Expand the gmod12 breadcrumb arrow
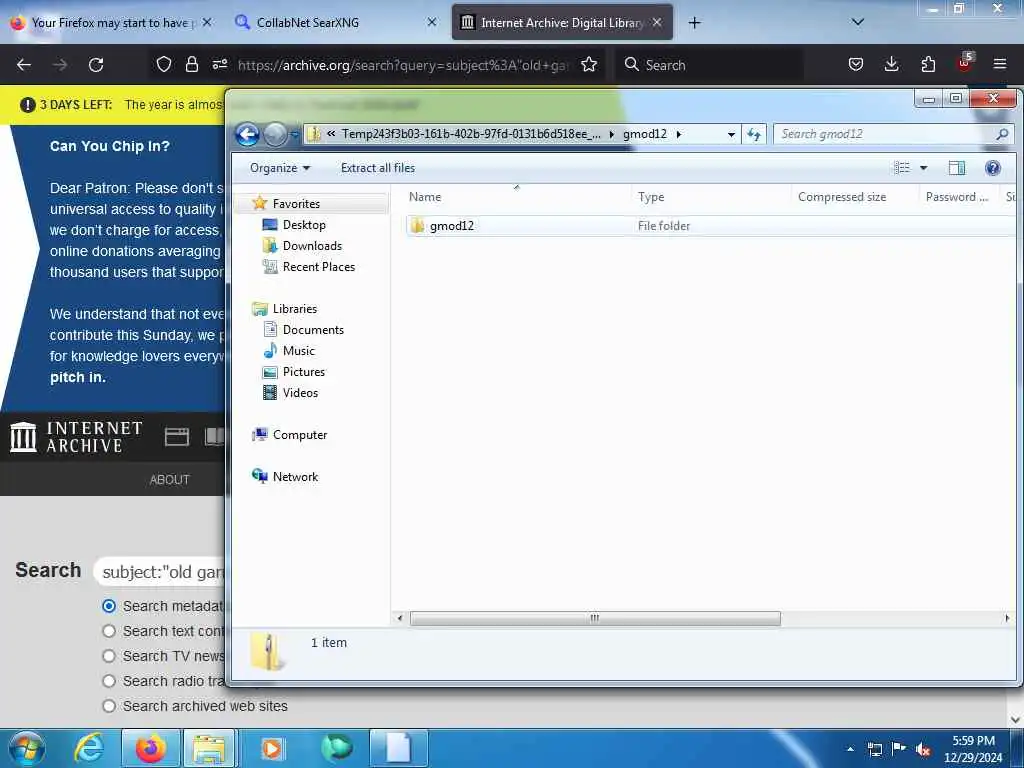Screen dimensions: 1024x768 pos(679,135)
